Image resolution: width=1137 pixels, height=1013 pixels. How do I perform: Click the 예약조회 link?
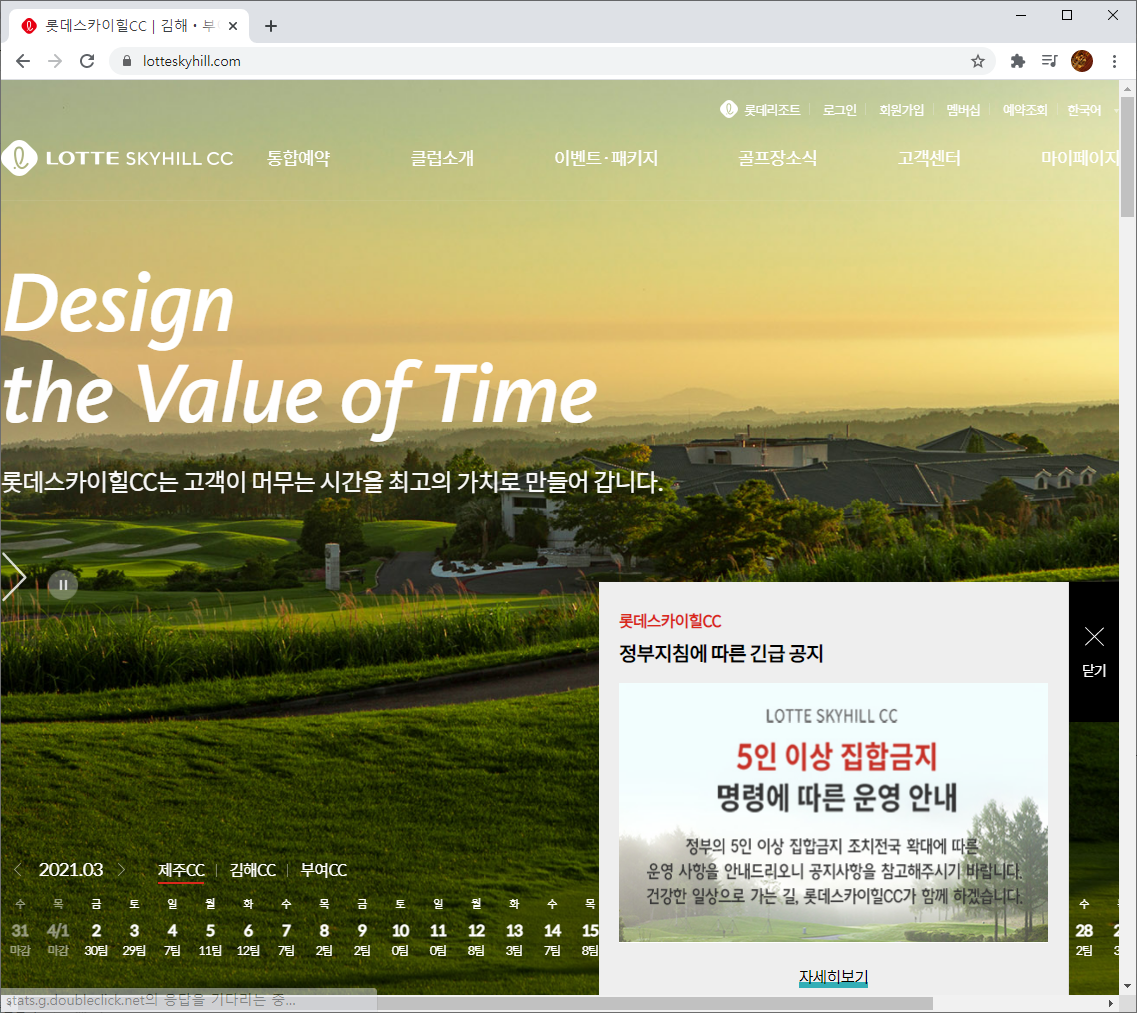(1025, 110)
